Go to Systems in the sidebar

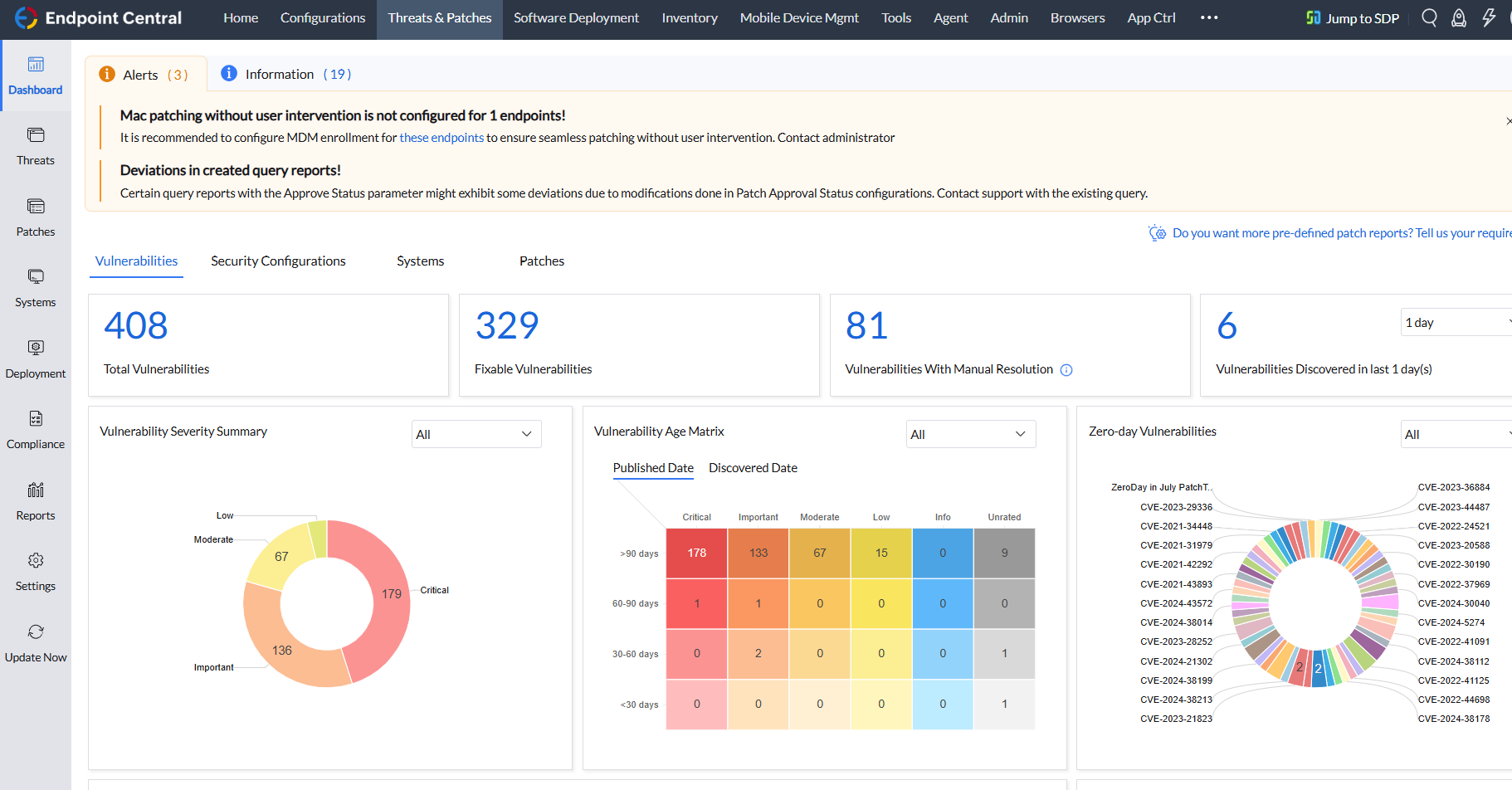(36, 277)
